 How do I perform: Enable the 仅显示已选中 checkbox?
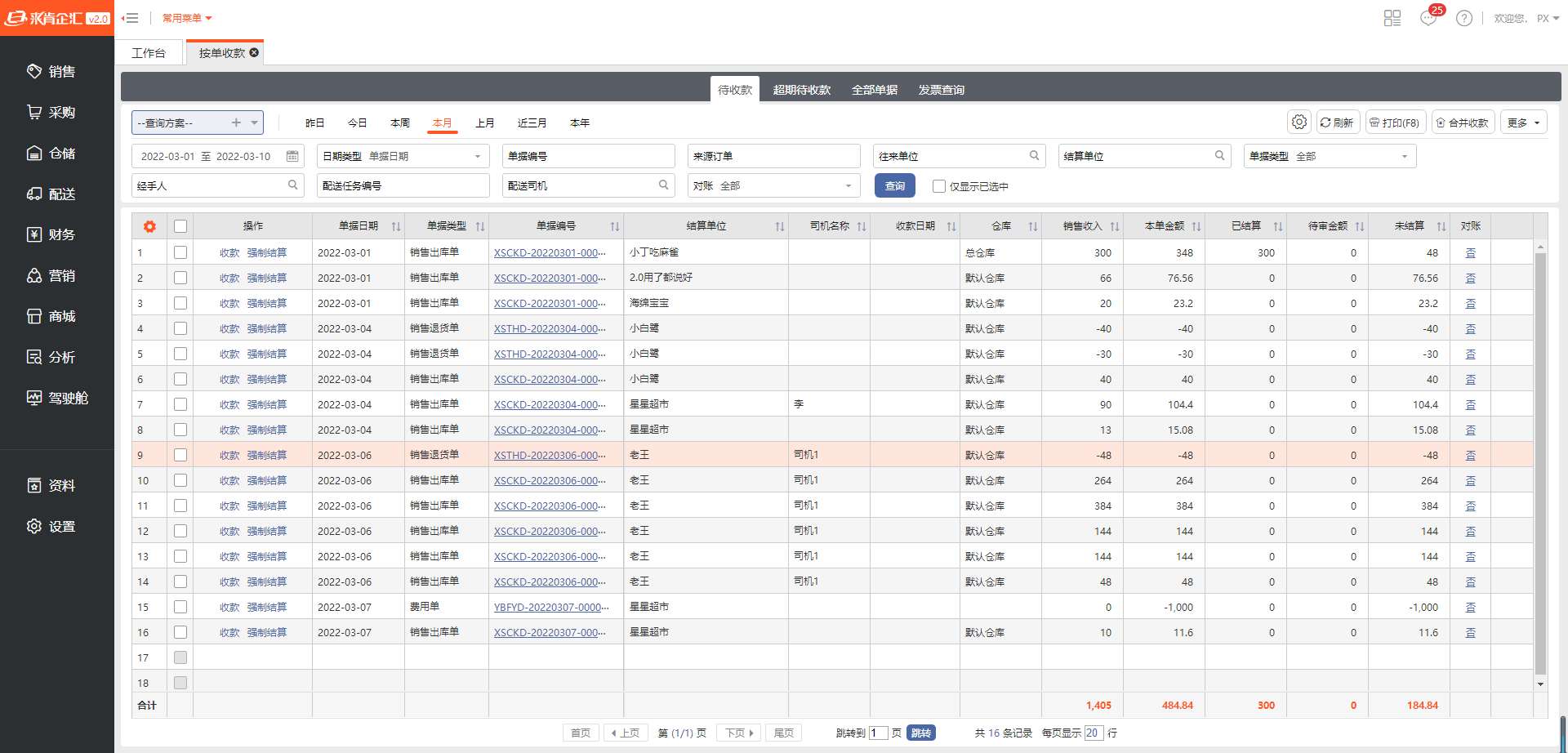click(939, 186)
